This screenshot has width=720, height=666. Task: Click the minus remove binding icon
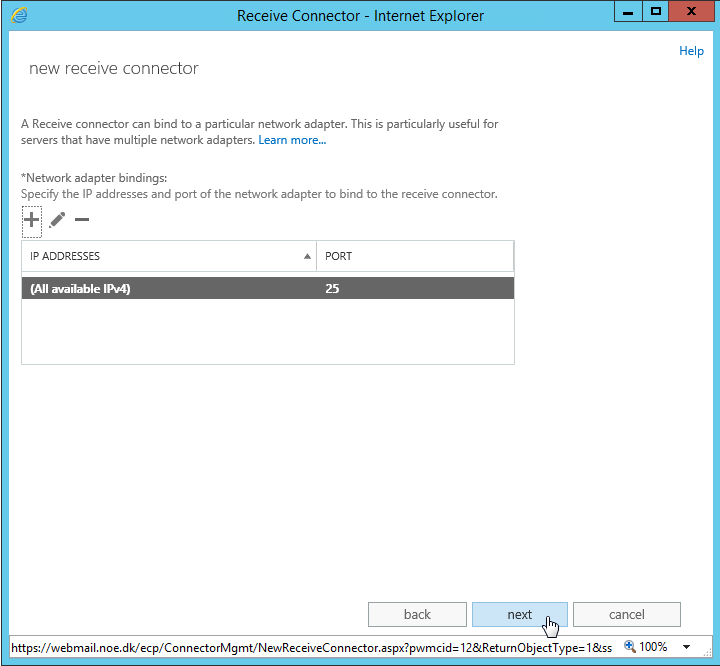[82, 220]
